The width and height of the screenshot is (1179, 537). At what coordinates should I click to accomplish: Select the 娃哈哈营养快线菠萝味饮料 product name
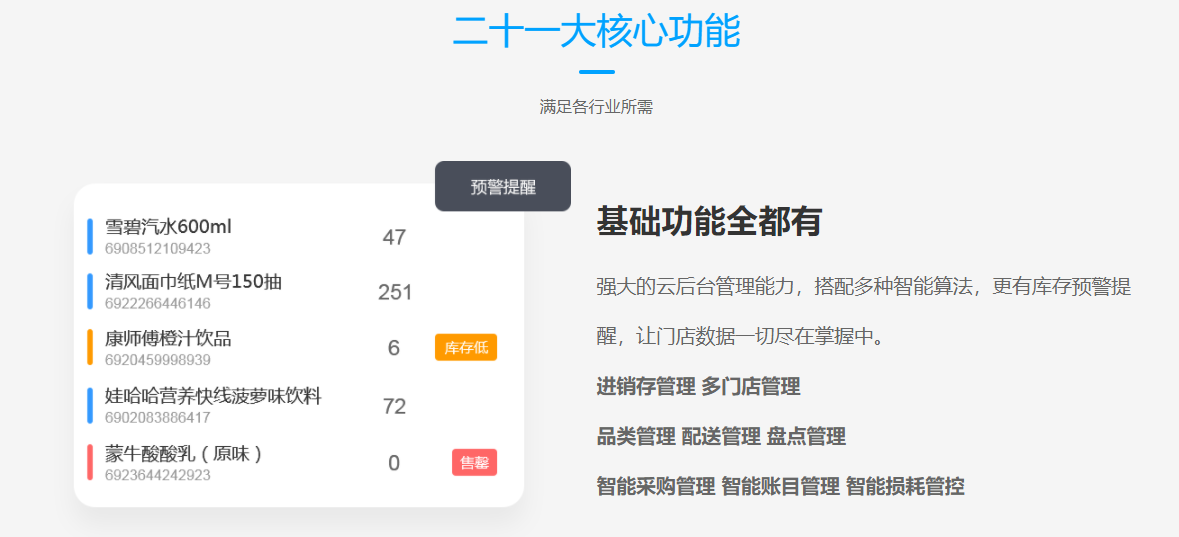pos(213,396)
